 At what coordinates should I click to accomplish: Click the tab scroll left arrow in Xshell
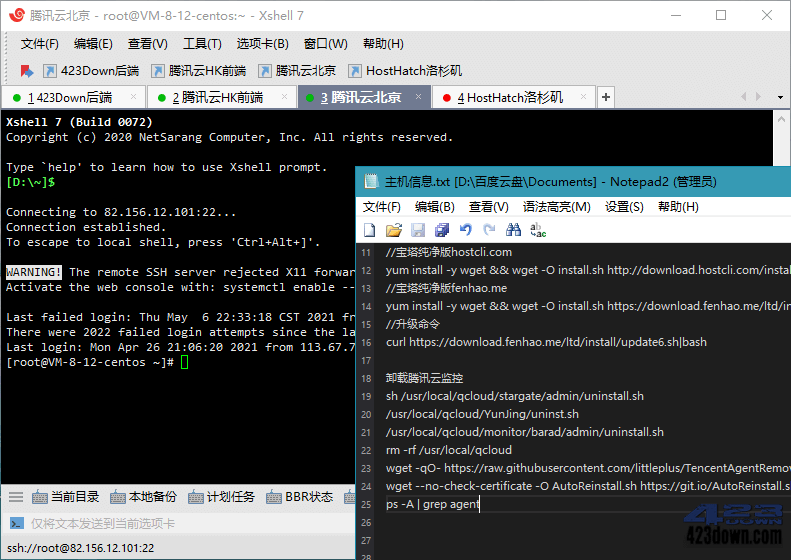743,96
